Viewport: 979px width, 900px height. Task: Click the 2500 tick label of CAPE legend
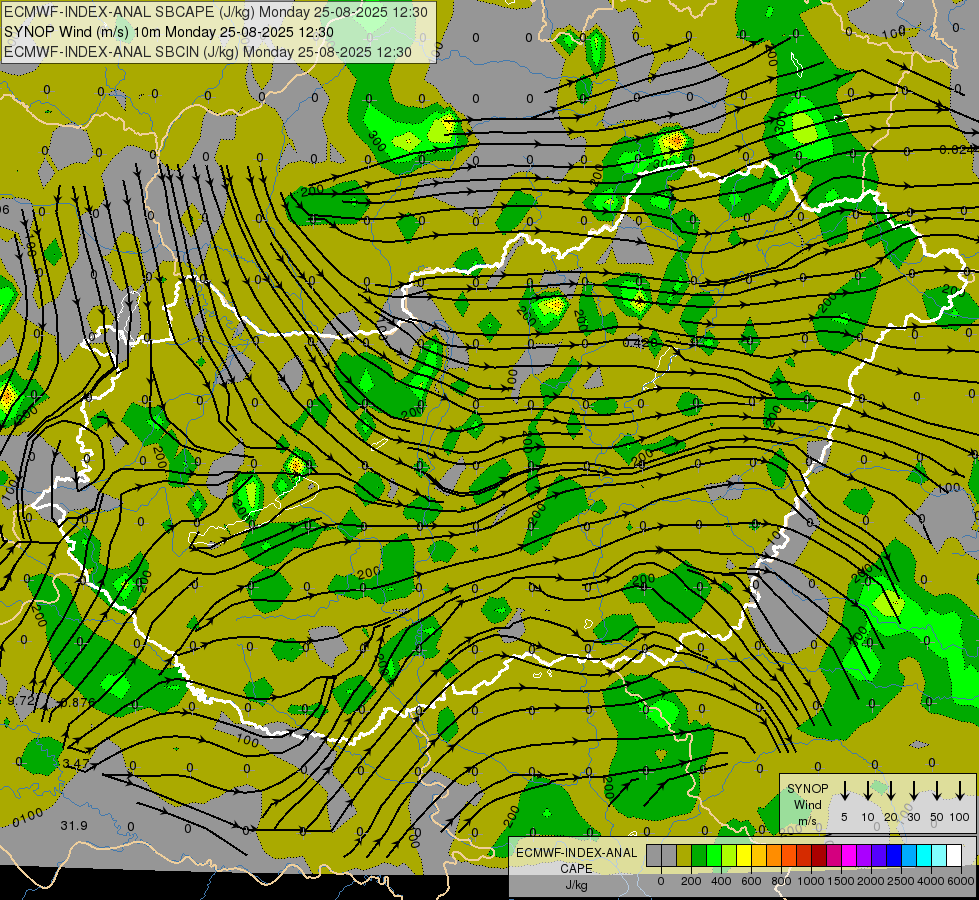[901, 881]
